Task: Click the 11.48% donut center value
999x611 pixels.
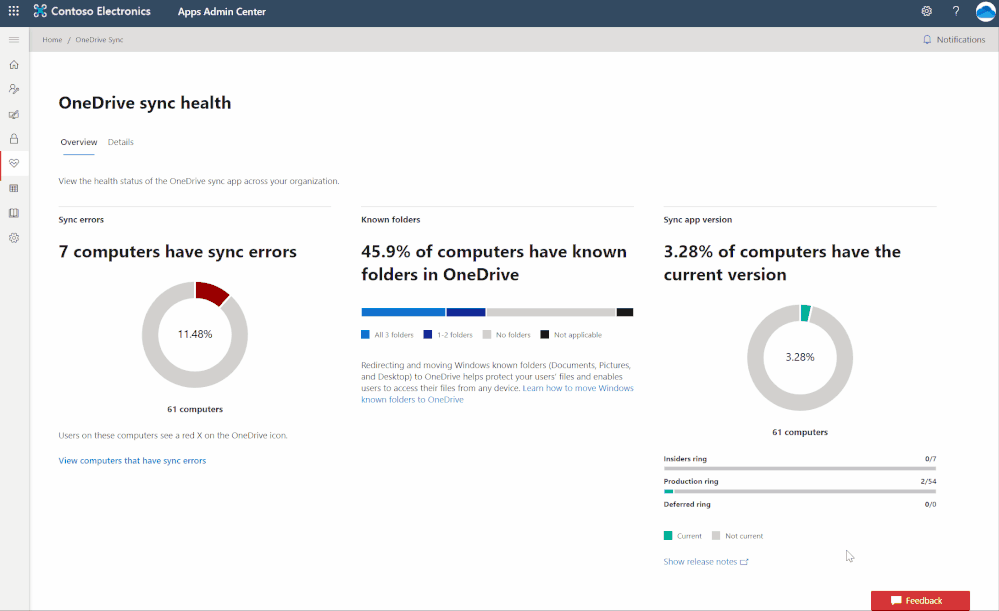Action: 195,334
